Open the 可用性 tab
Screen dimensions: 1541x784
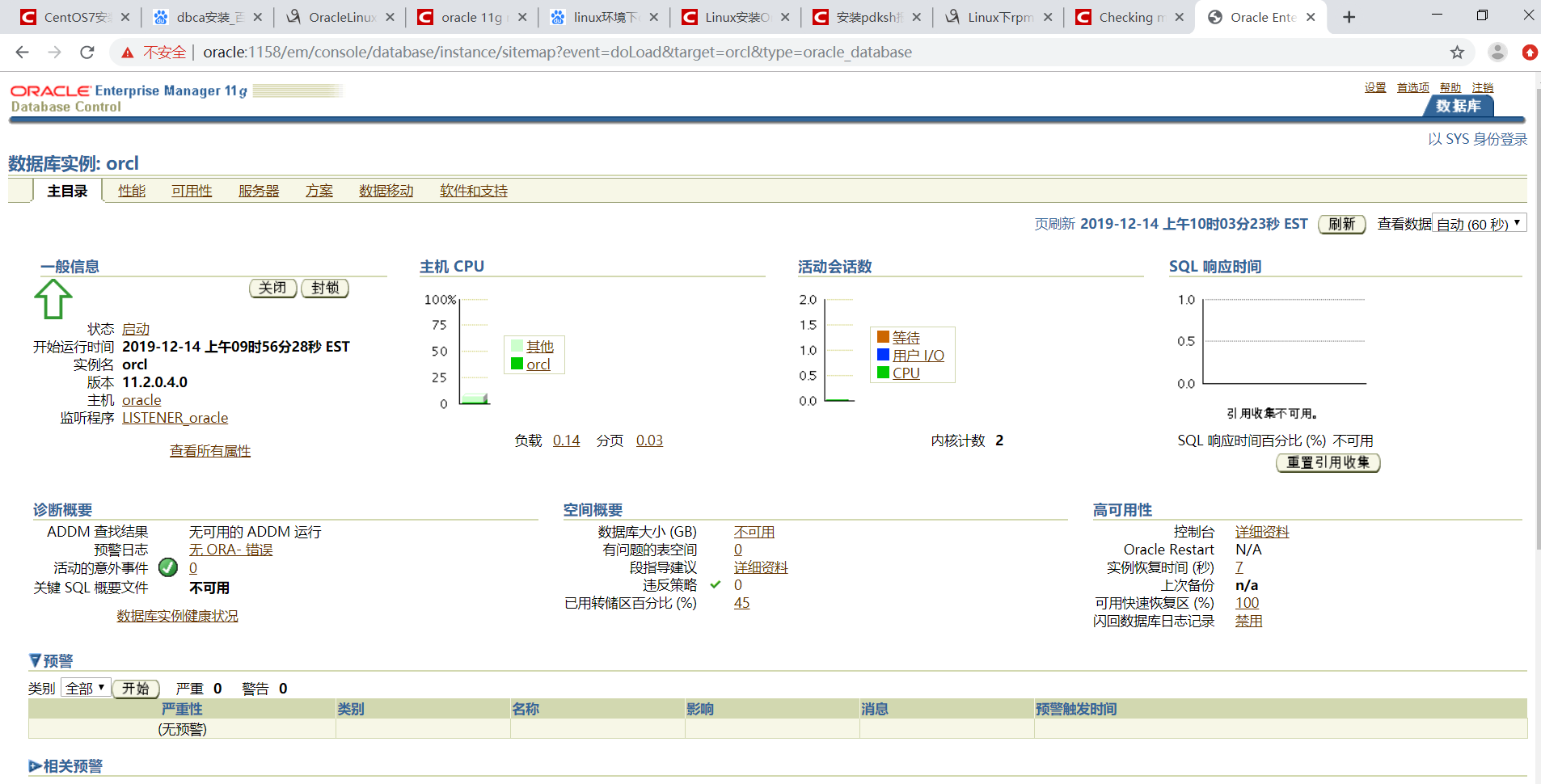click(192, 191)
